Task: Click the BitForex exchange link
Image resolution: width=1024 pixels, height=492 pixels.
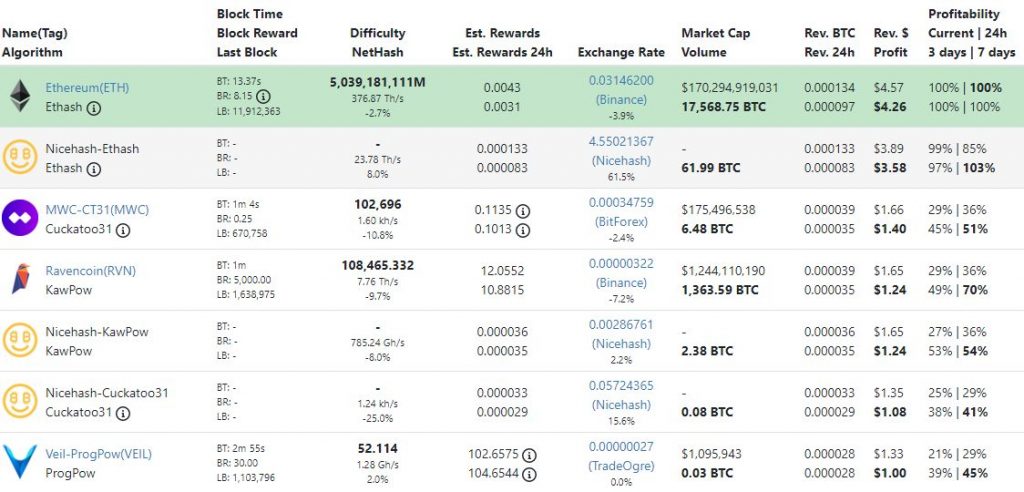Action: tap(621, 222)
